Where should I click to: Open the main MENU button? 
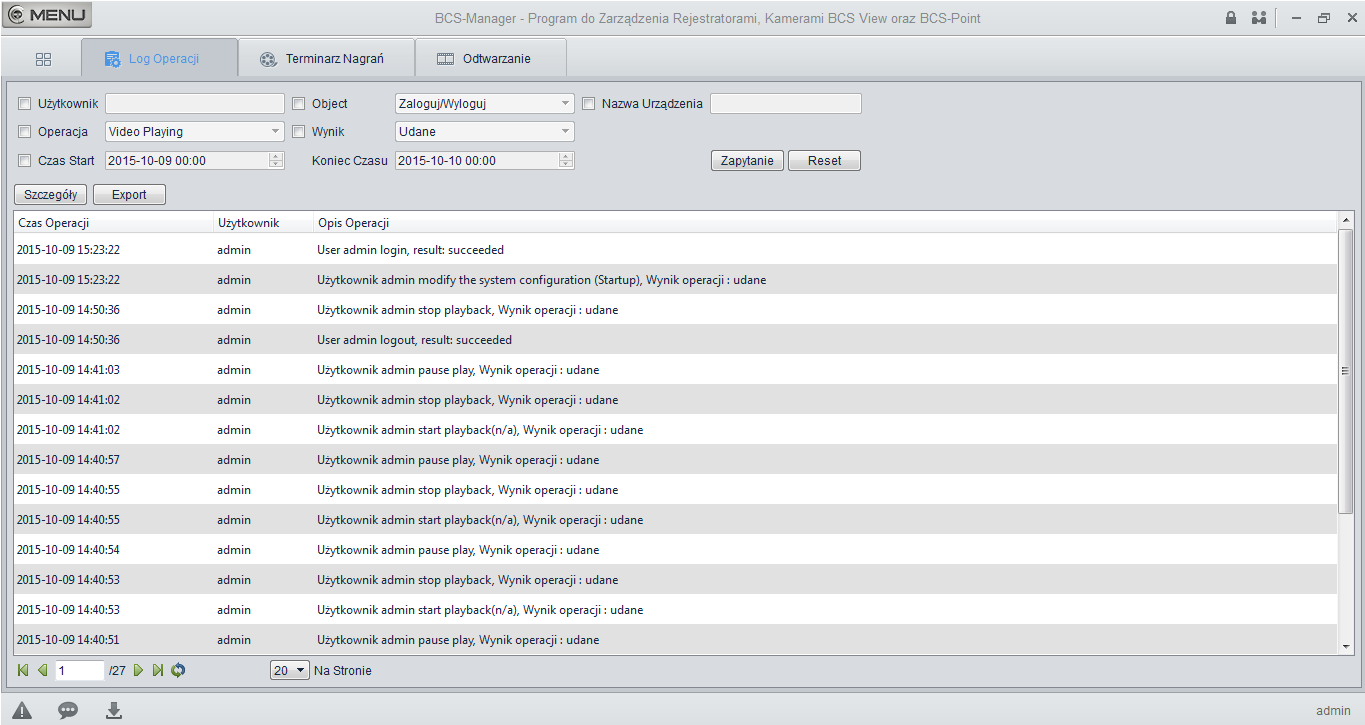[48, 15]
